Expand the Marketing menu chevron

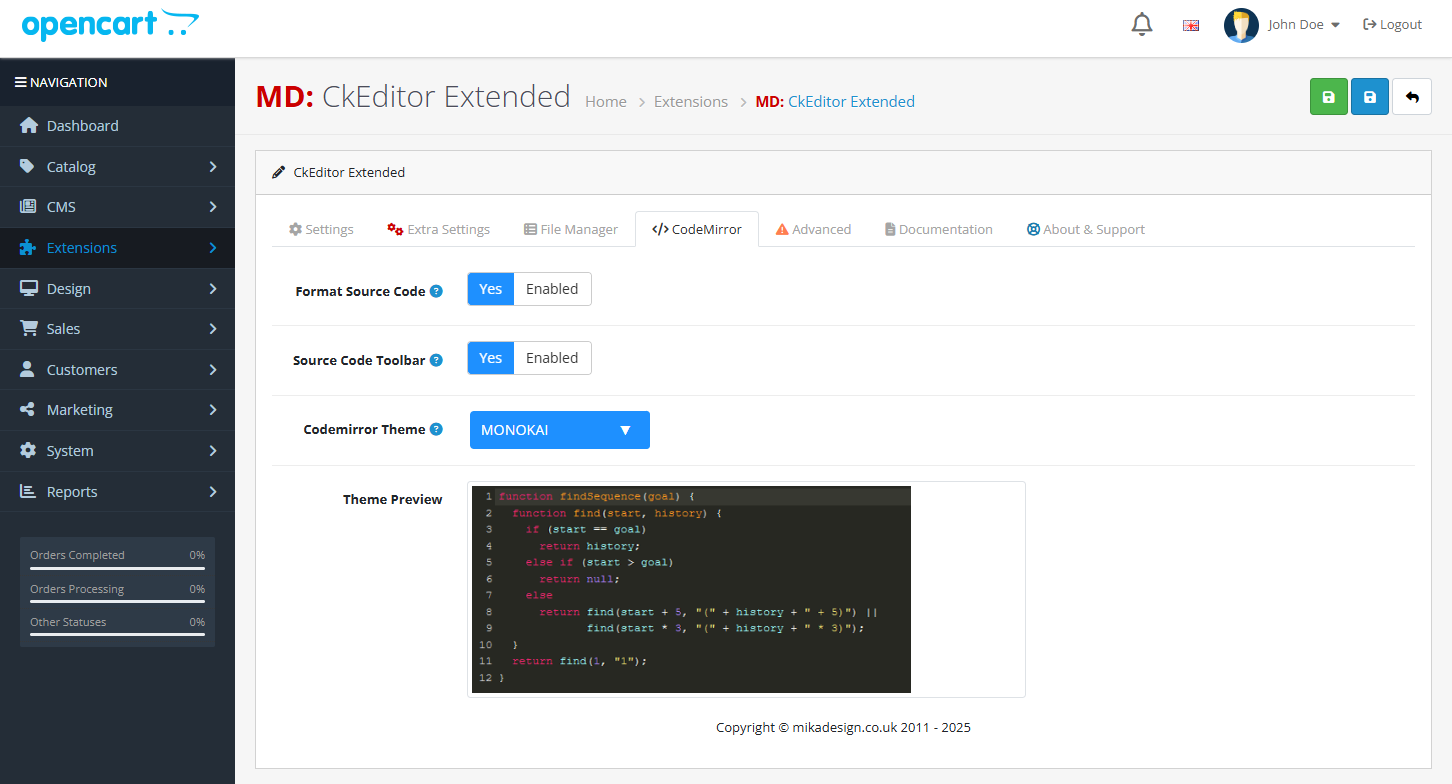point(213,410)
